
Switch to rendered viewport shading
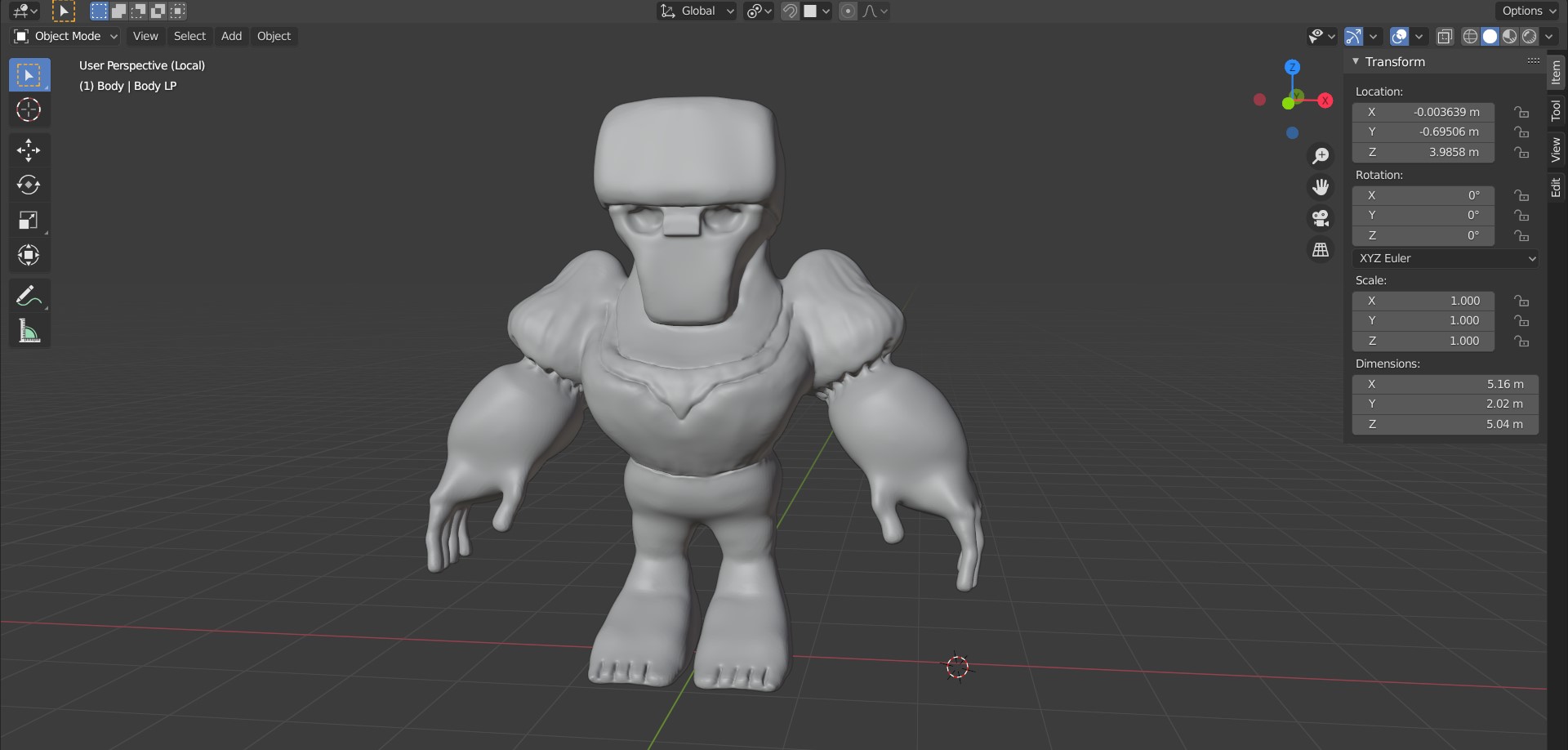(1529, 36)
